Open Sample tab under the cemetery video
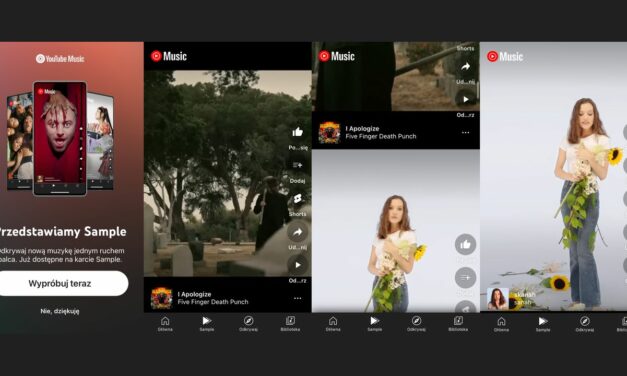The height and width of the screenshot is (376, 627). [207, 324]
